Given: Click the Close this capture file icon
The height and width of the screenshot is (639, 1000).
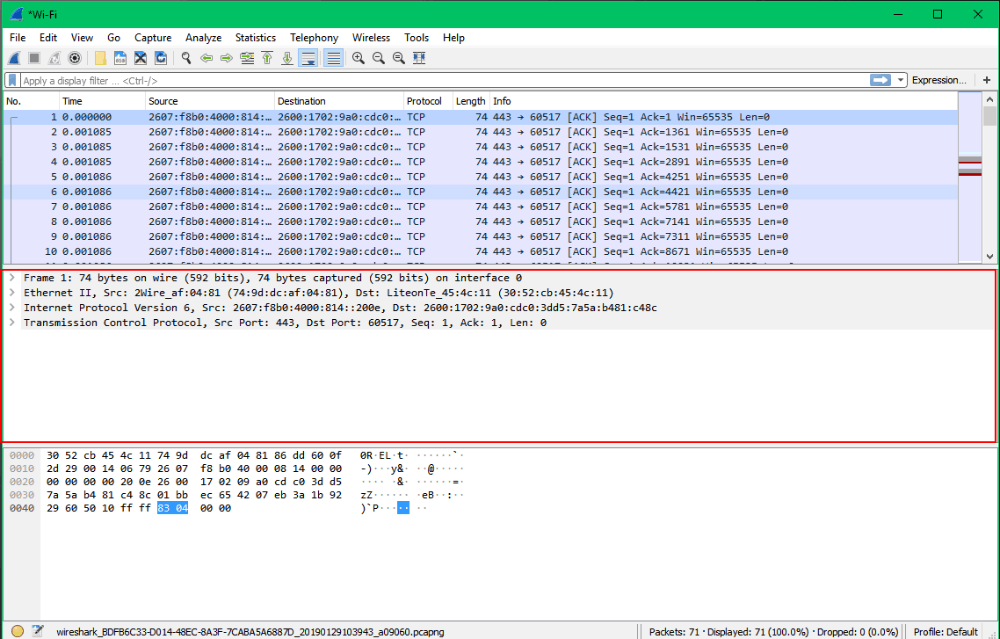Looking at the screenshot, I should click(x=140, y=58).
